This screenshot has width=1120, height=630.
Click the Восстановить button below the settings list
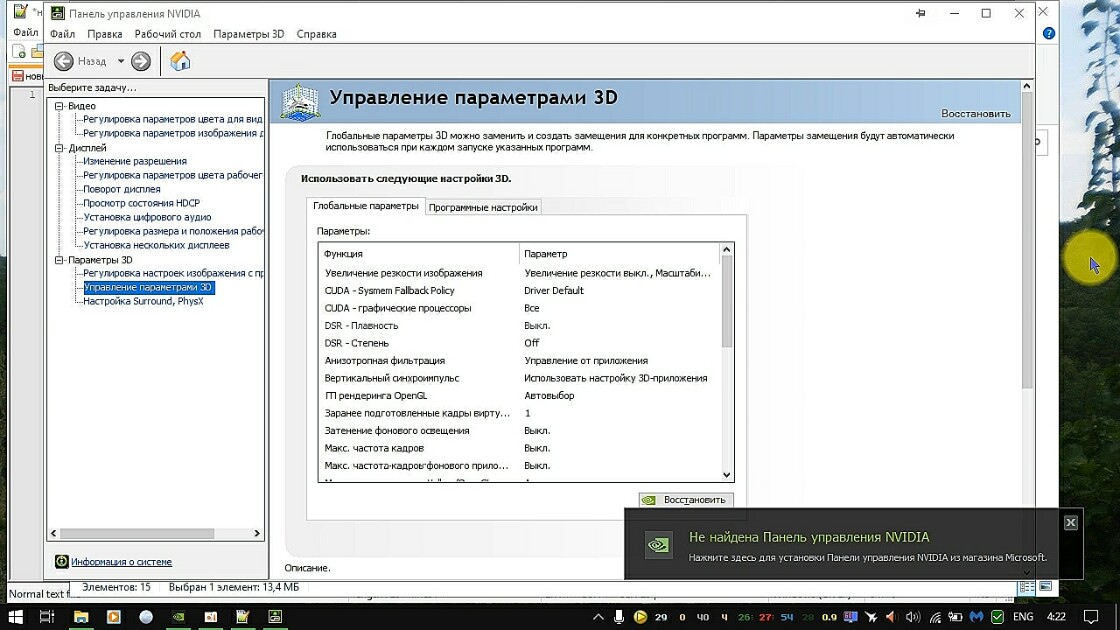coord(686,500)
